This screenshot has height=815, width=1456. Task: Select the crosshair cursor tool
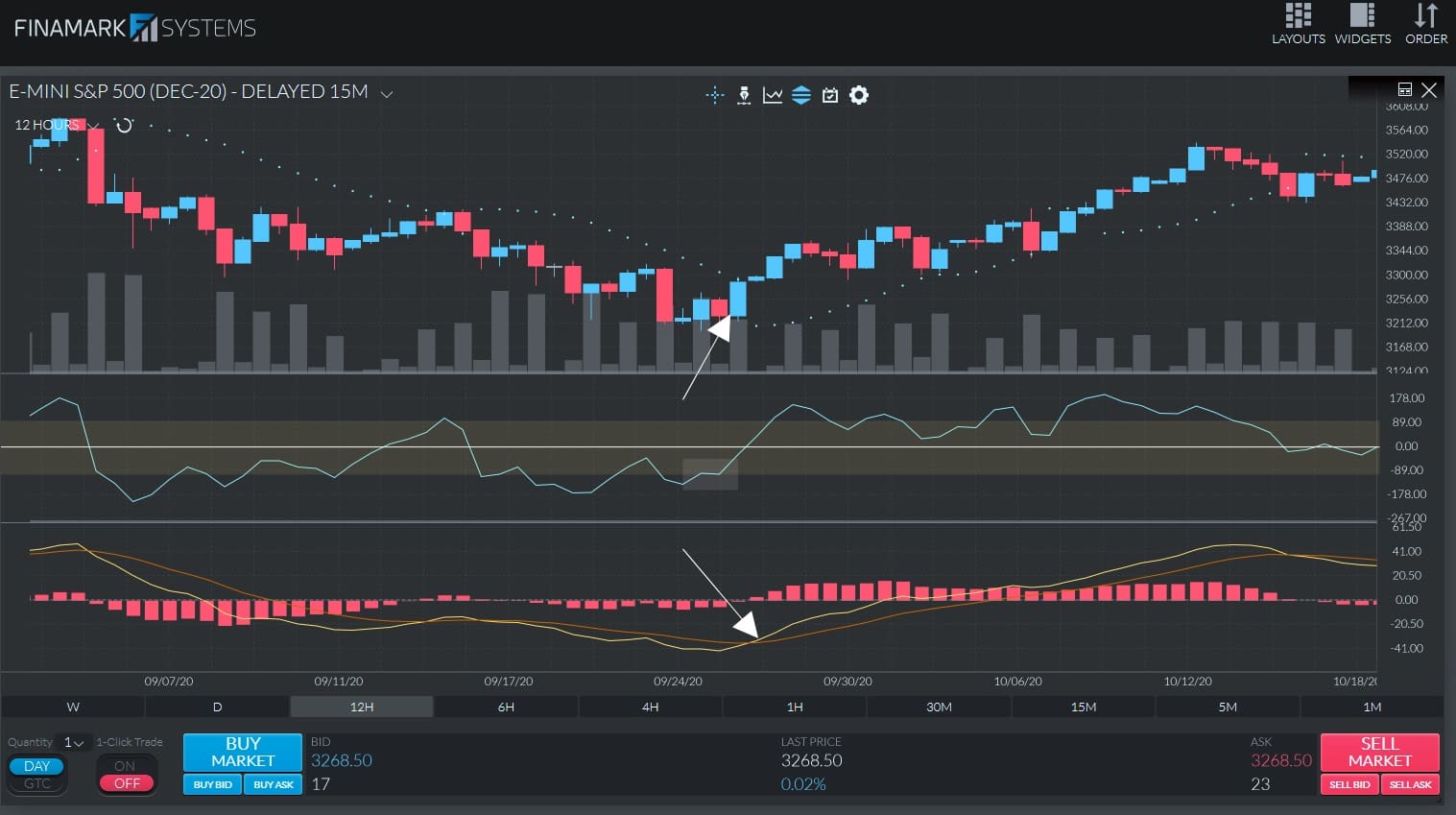(714, 95)
